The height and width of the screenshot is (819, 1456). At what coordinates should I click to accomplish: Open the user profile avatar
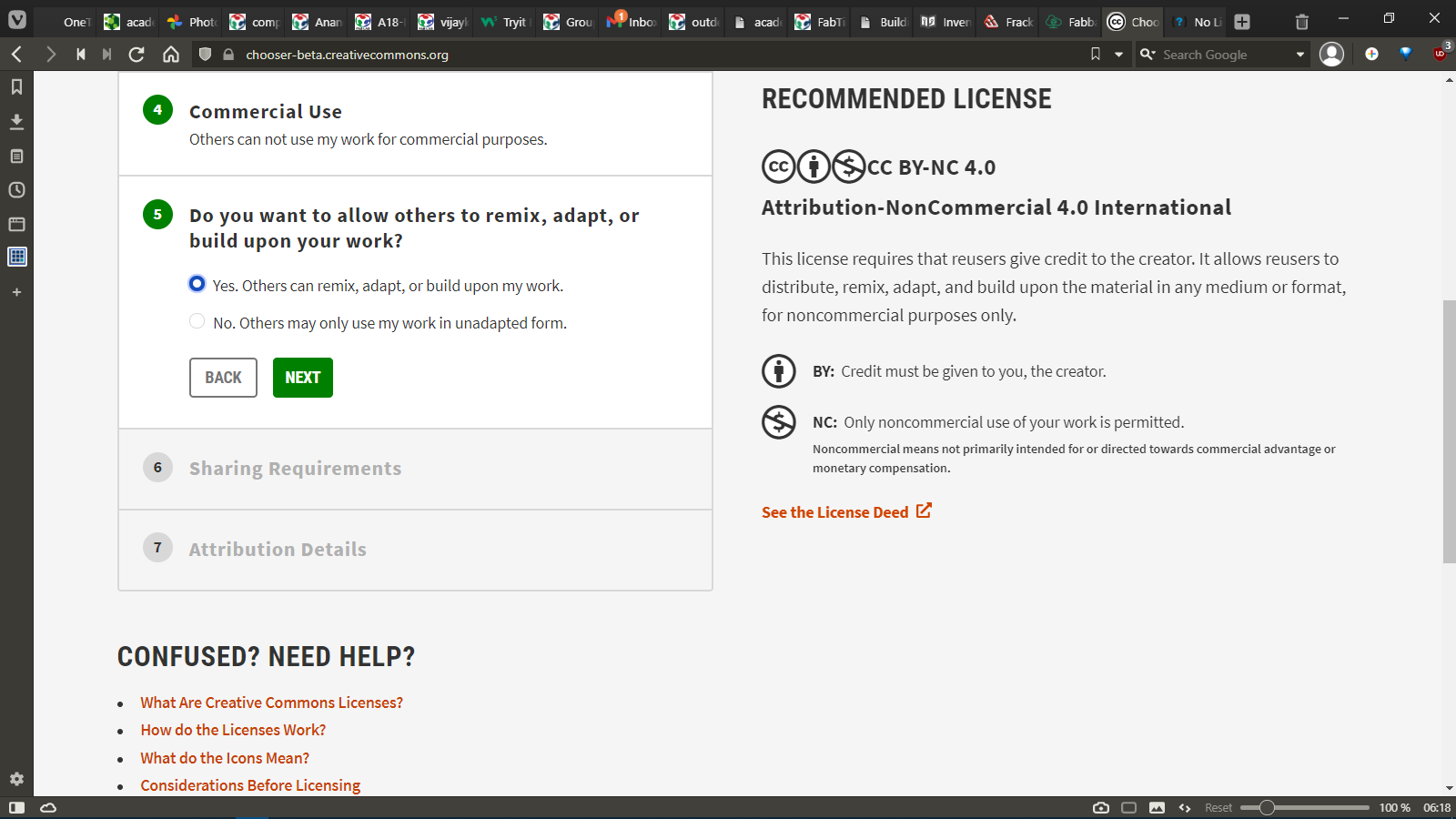click(1331, 55)
